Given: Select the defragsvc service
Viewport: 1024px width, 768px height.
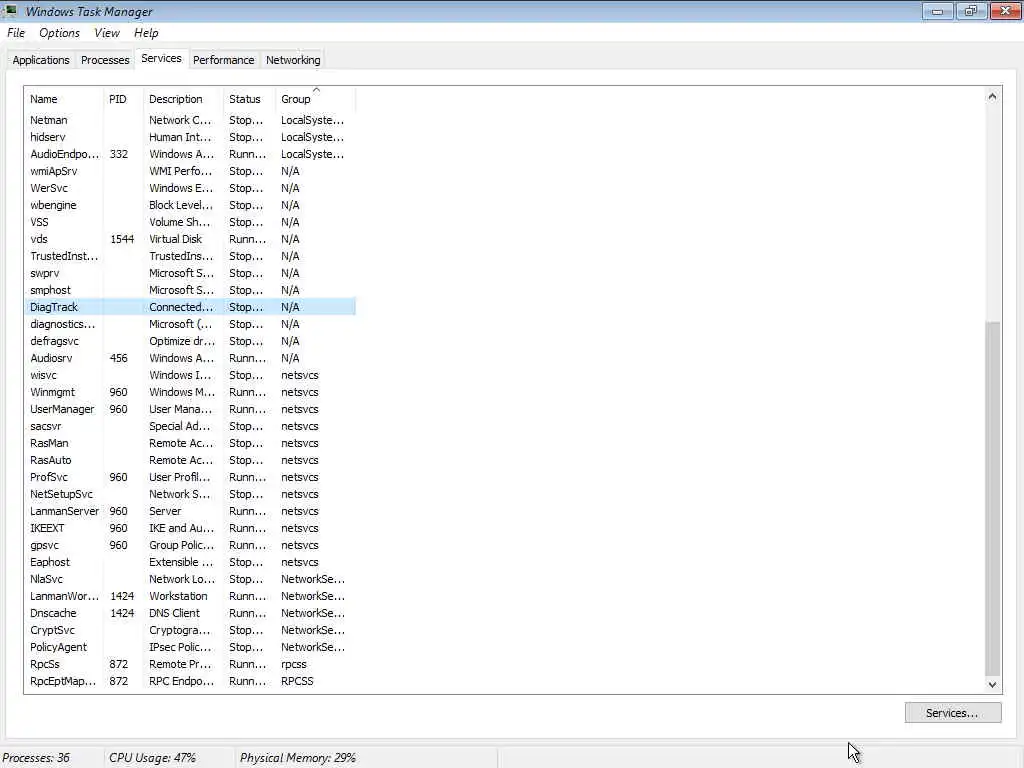Looking at the screenshot, I should click(x=191, y=341).
